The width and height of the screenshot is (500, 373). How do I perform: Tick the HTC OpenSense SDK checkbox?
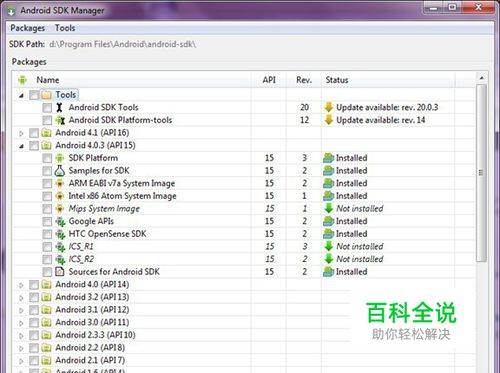[x=47, y=234]
